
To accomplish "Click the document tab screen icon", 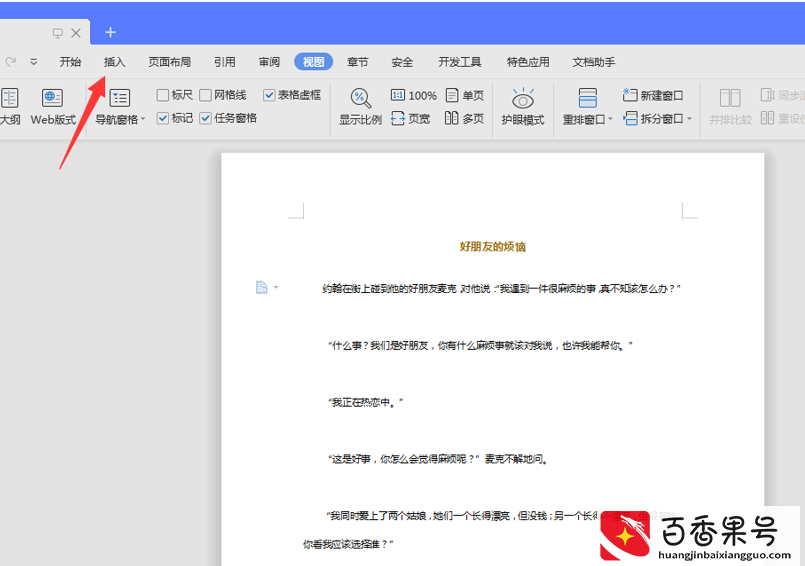I will click(x=58, y=33).
